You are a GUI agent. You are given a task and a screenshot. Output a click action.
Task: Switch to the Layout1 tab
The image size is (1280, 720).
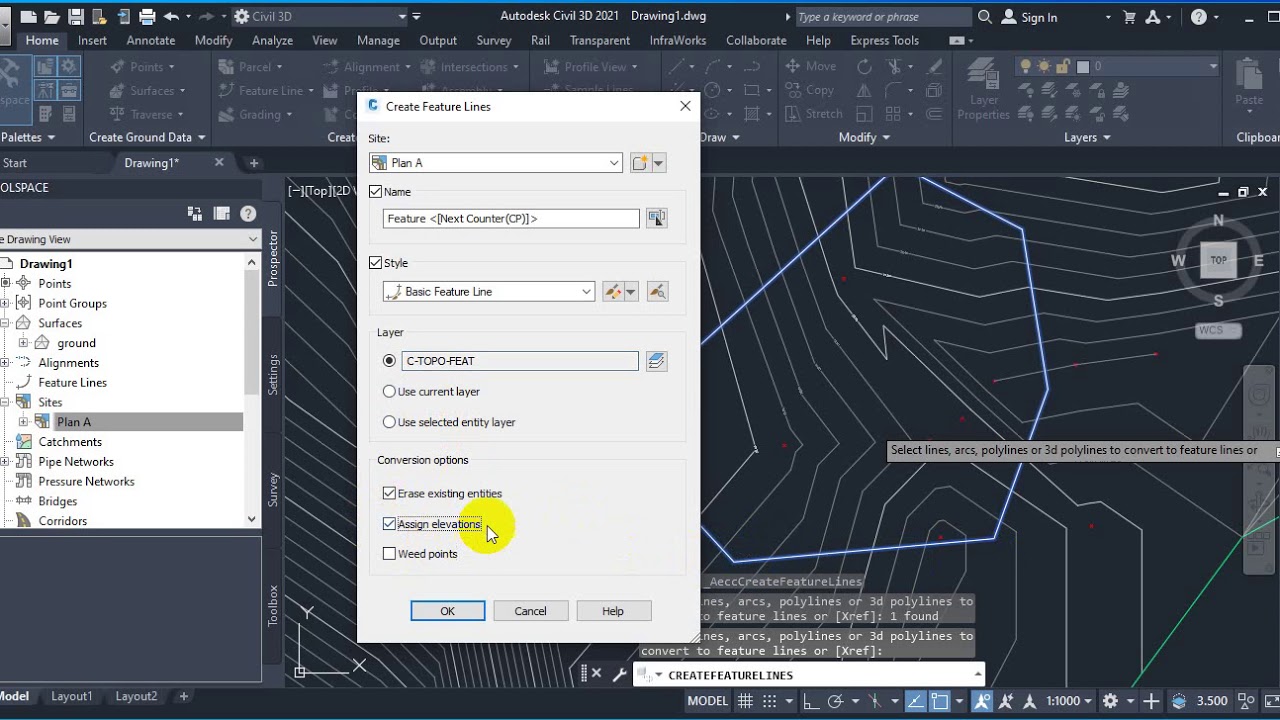(72, 696)
